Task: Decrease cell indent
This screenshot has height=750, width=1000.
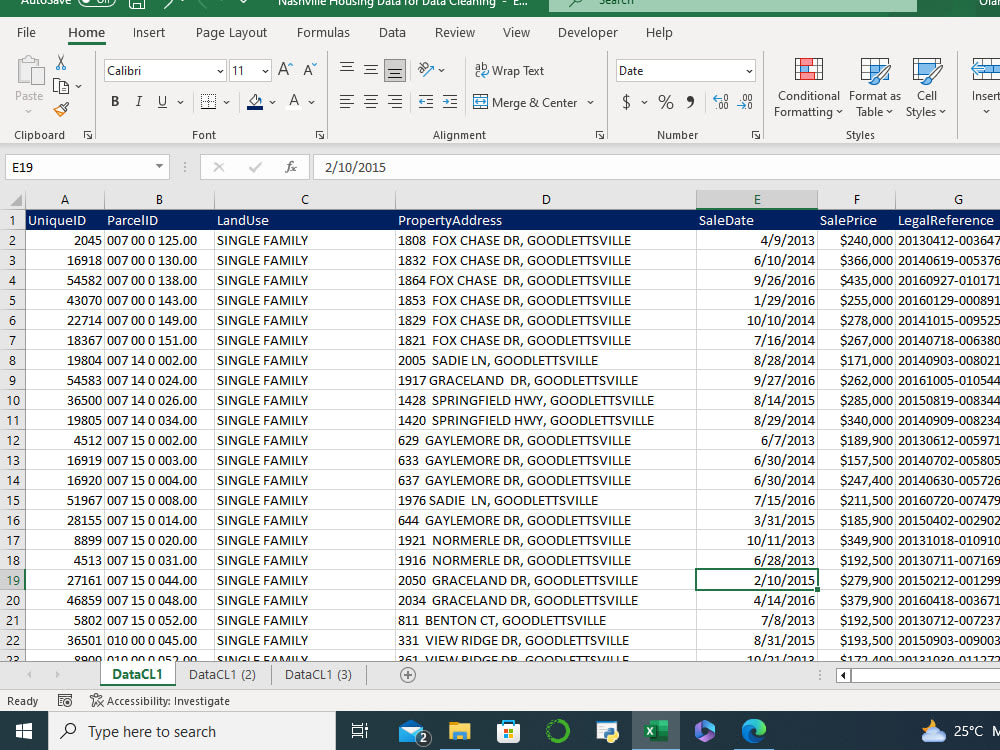Action: [x=426, y=102]
